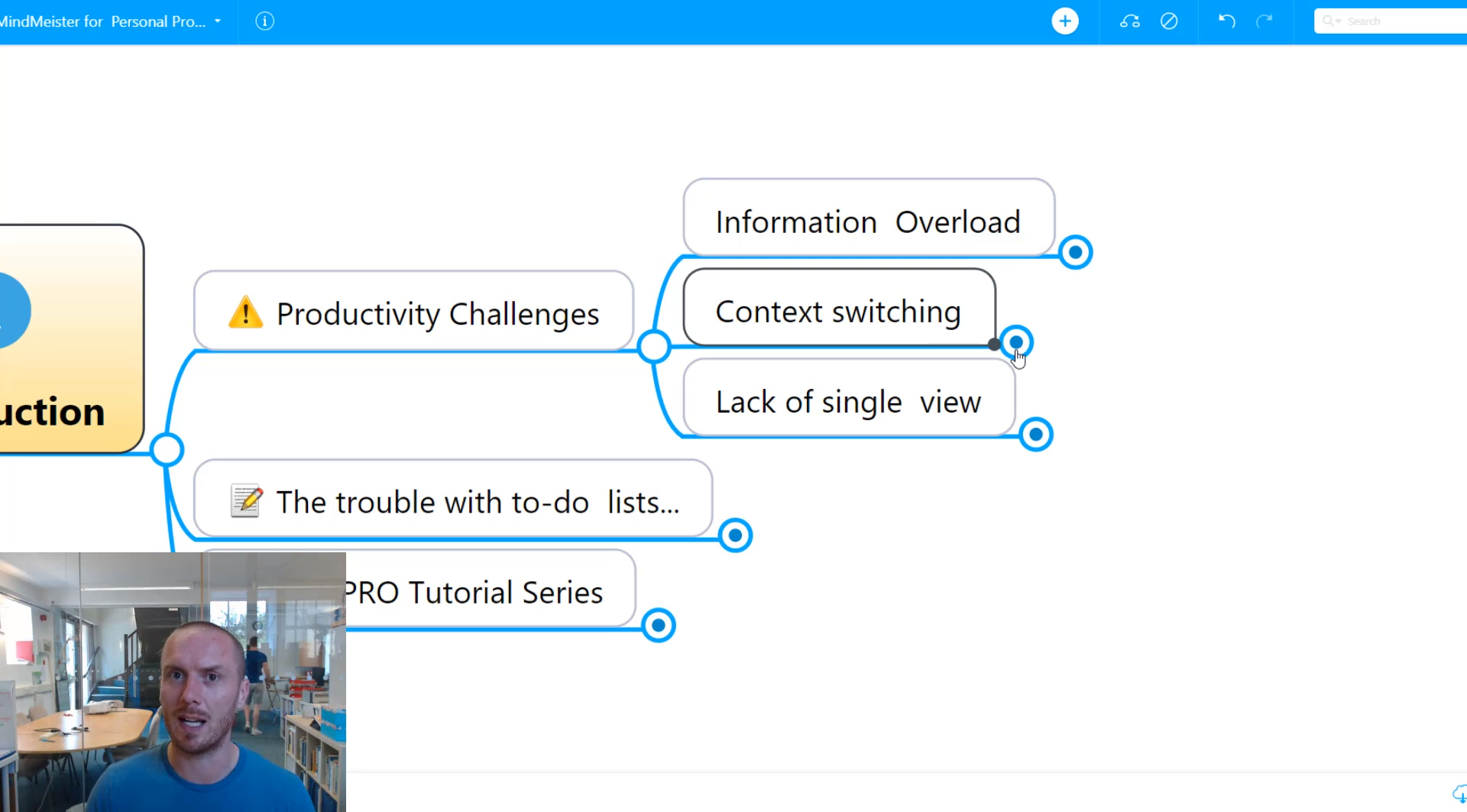Collapse the root topic branch circle
The height and width of the screenshot is (812, 1467).
pos(167,449)
